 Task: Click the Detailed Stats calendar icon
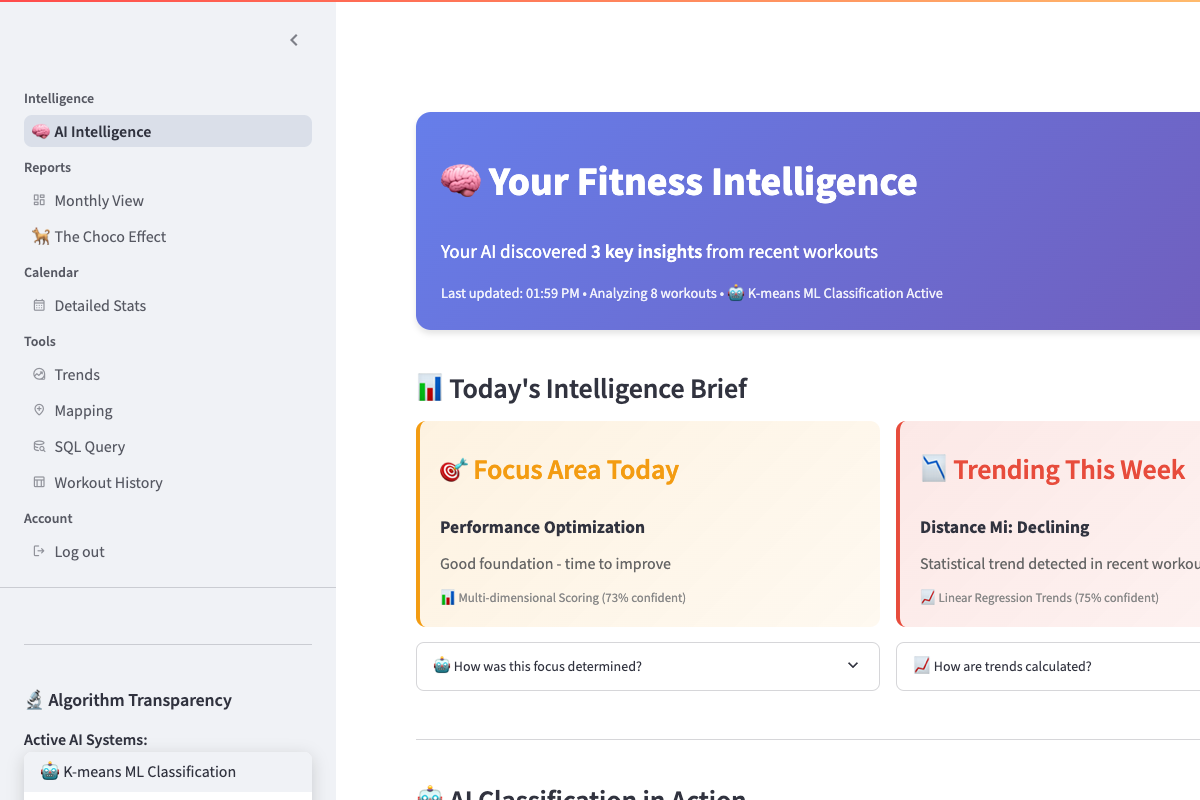pyautogui.click(x=39, y=305)
